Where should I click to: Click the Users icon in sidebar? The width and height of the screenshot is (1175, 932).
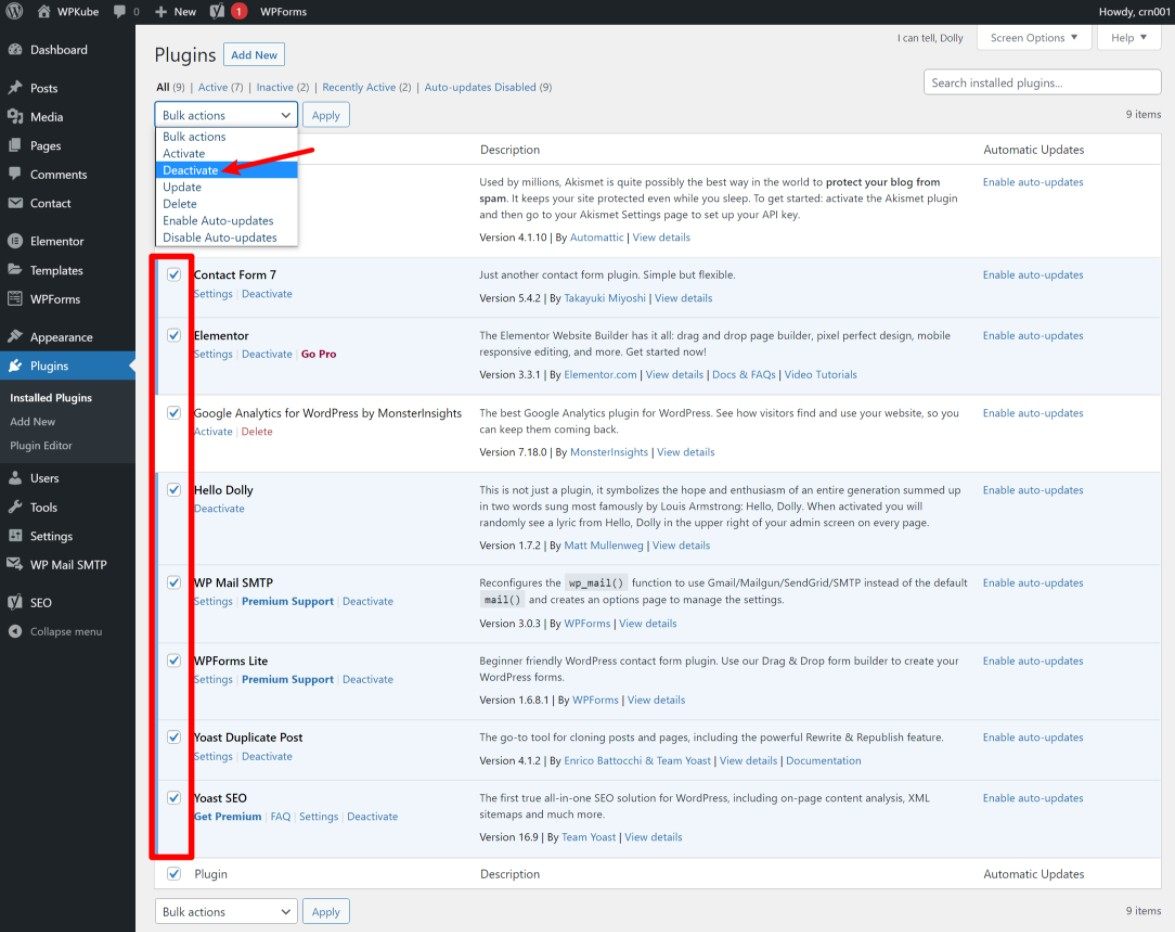click(15, 478)
